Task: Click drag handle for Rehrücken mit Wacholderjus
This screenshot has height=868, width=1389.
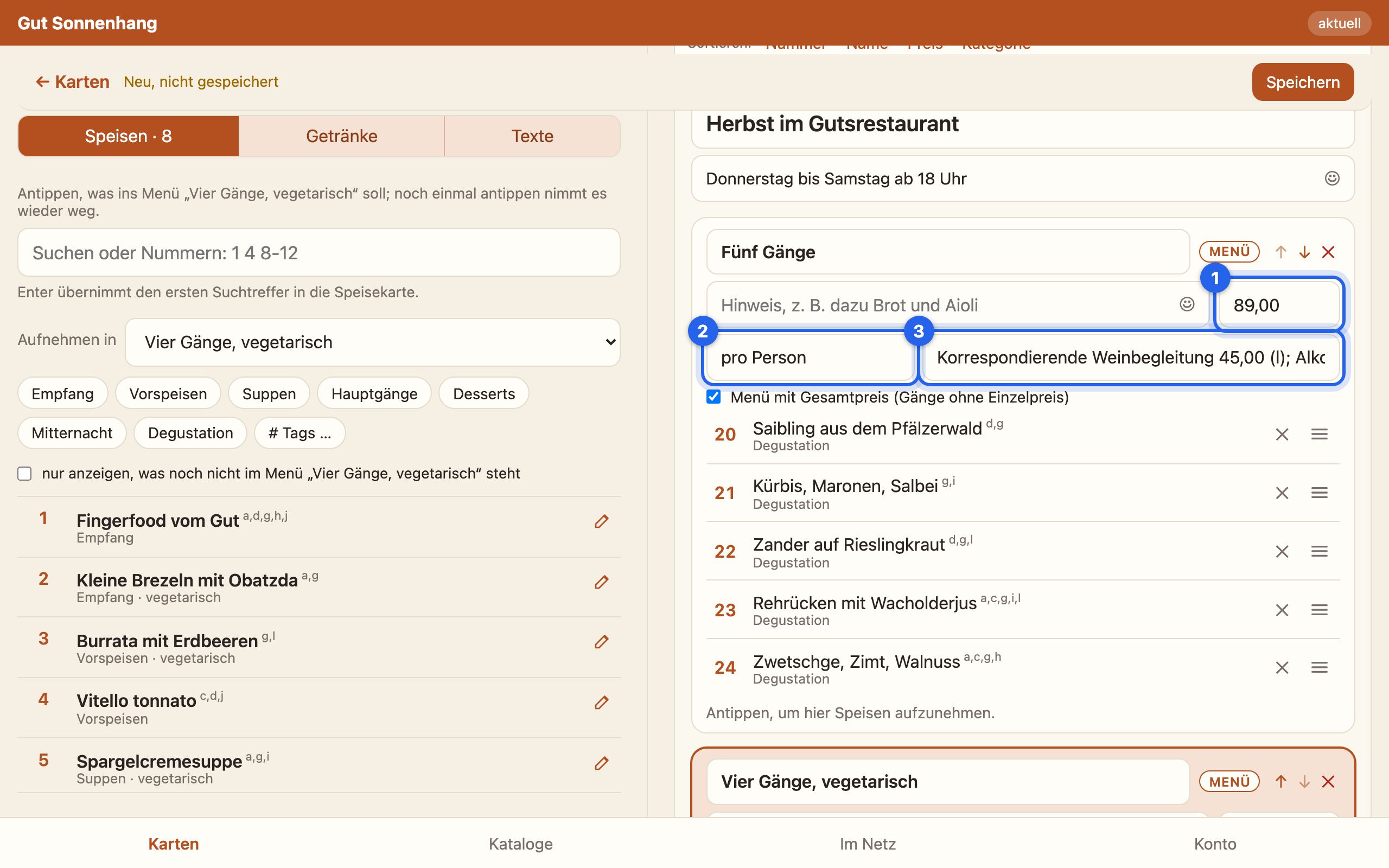Action: [1319, 610]
